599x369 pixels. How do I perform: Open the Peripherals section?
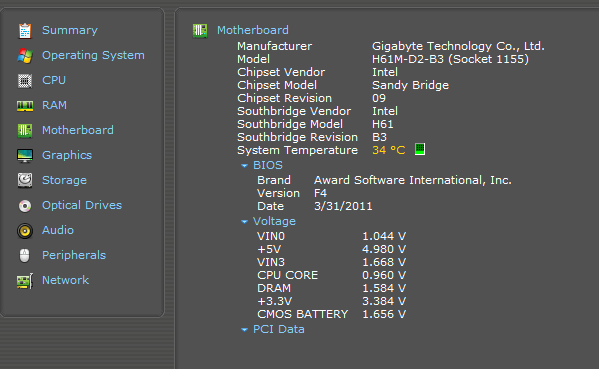[74, 255]
